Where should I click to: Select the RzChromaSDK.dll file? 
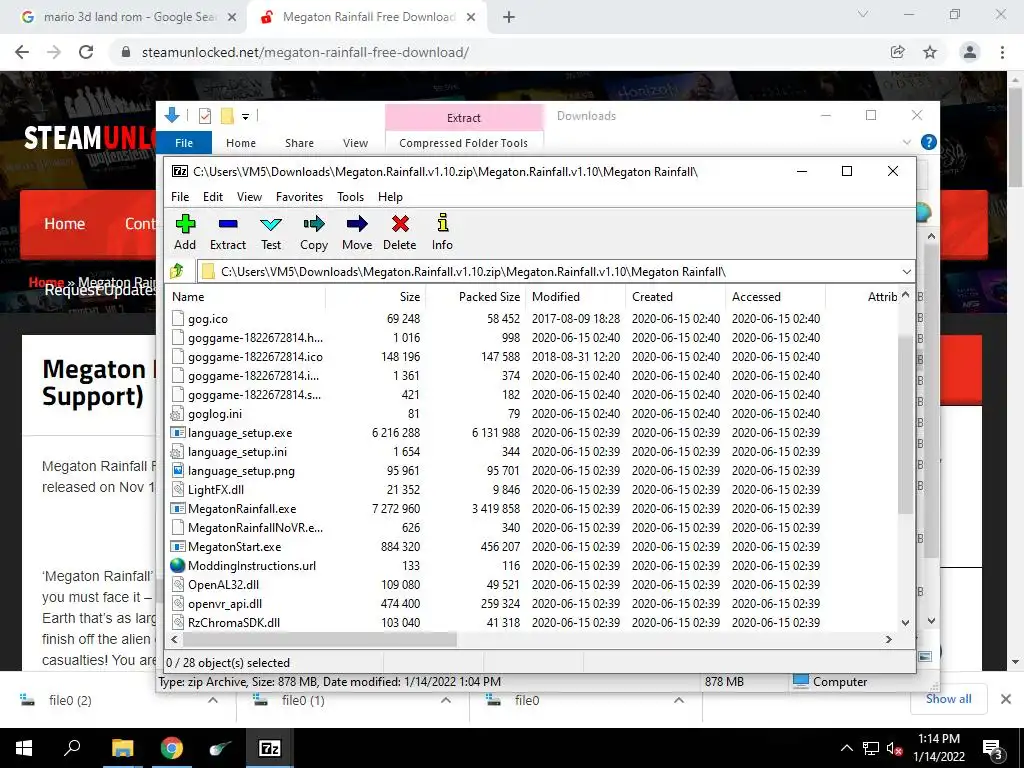click(x=234, y=622)
